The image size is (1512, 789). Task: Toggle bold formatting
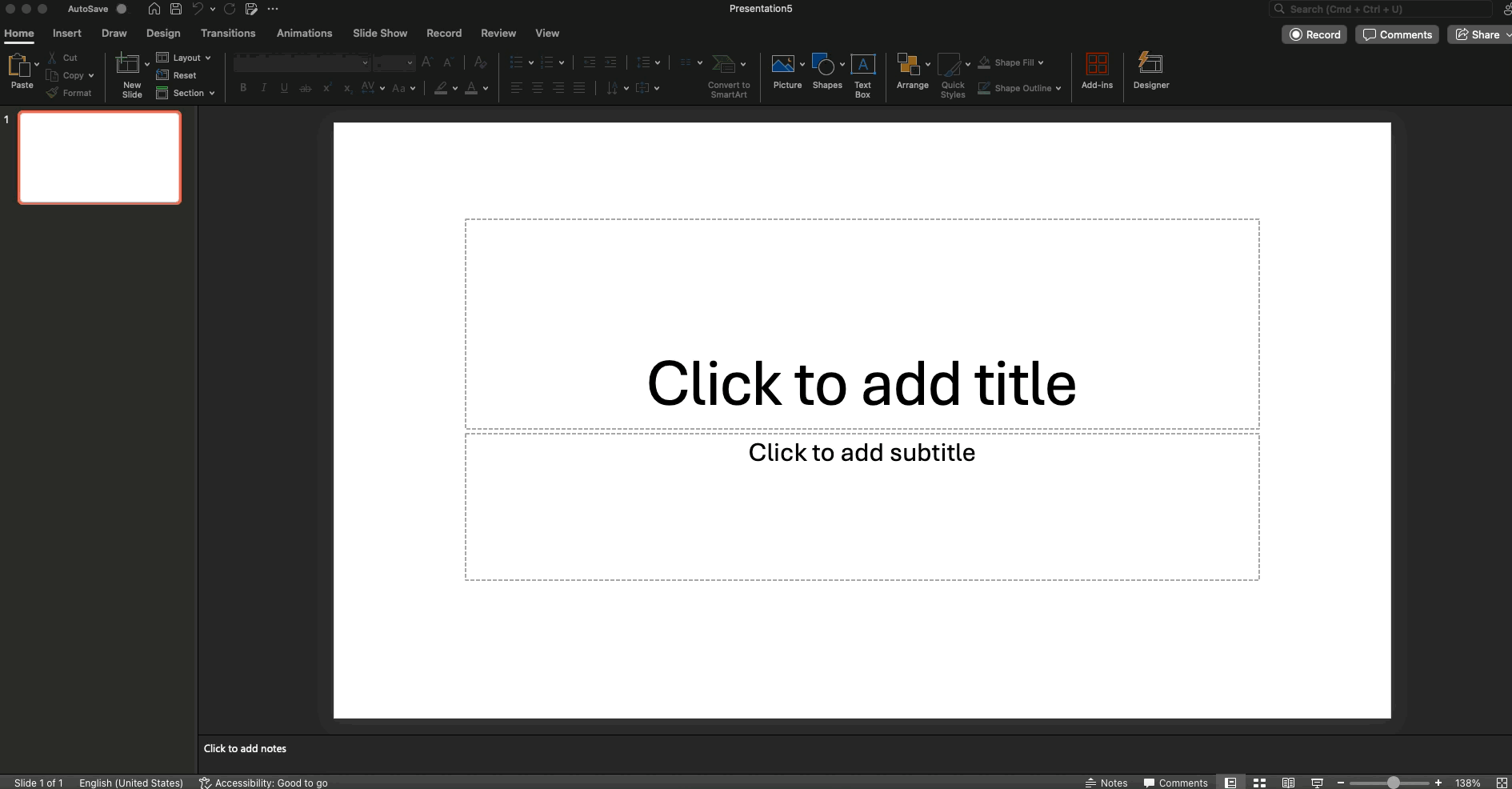tap(242, 88)
